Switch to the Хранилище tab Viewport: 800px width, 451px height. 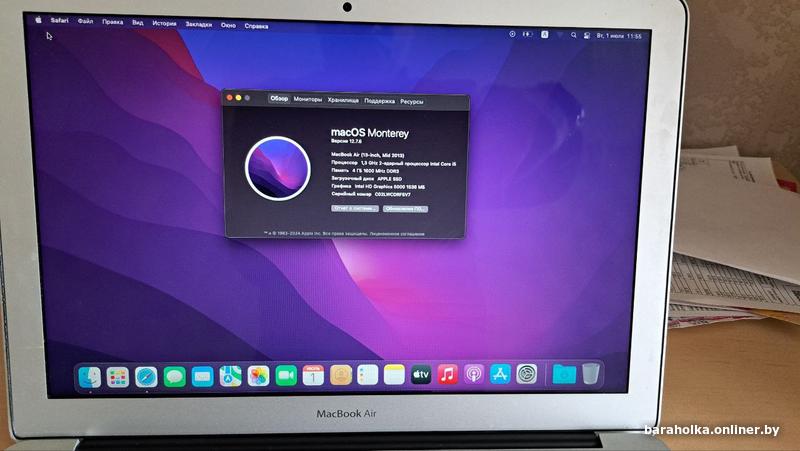point(343,100)
